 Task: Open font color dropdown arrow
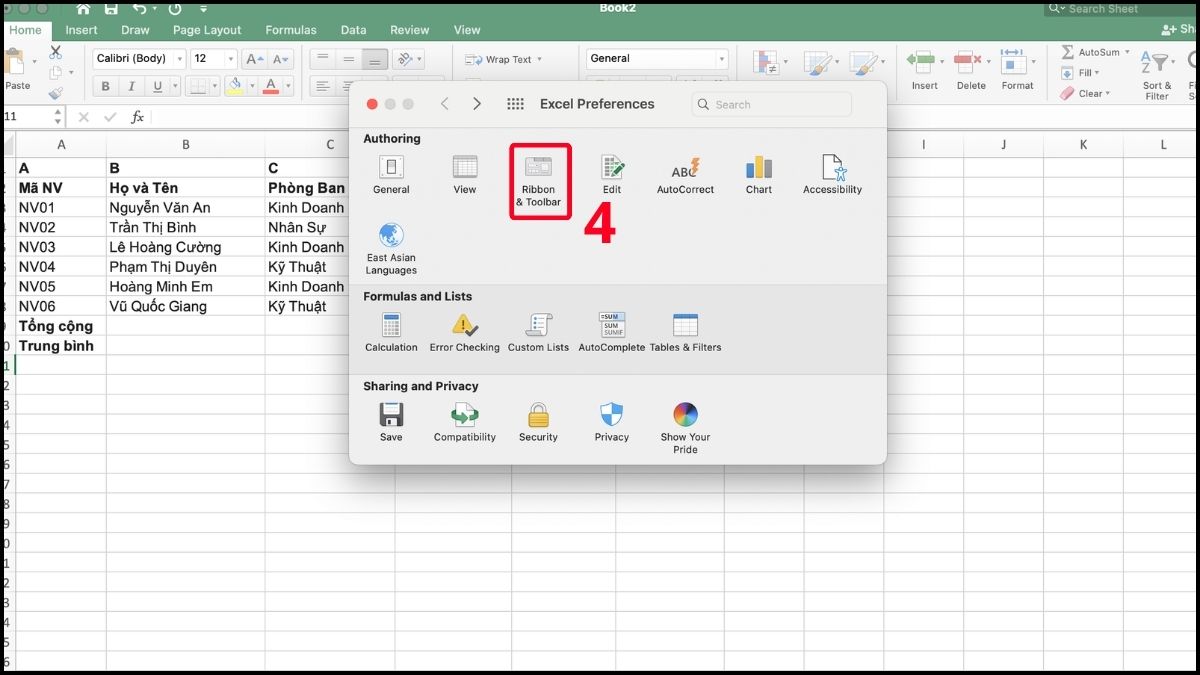[287, 87]
